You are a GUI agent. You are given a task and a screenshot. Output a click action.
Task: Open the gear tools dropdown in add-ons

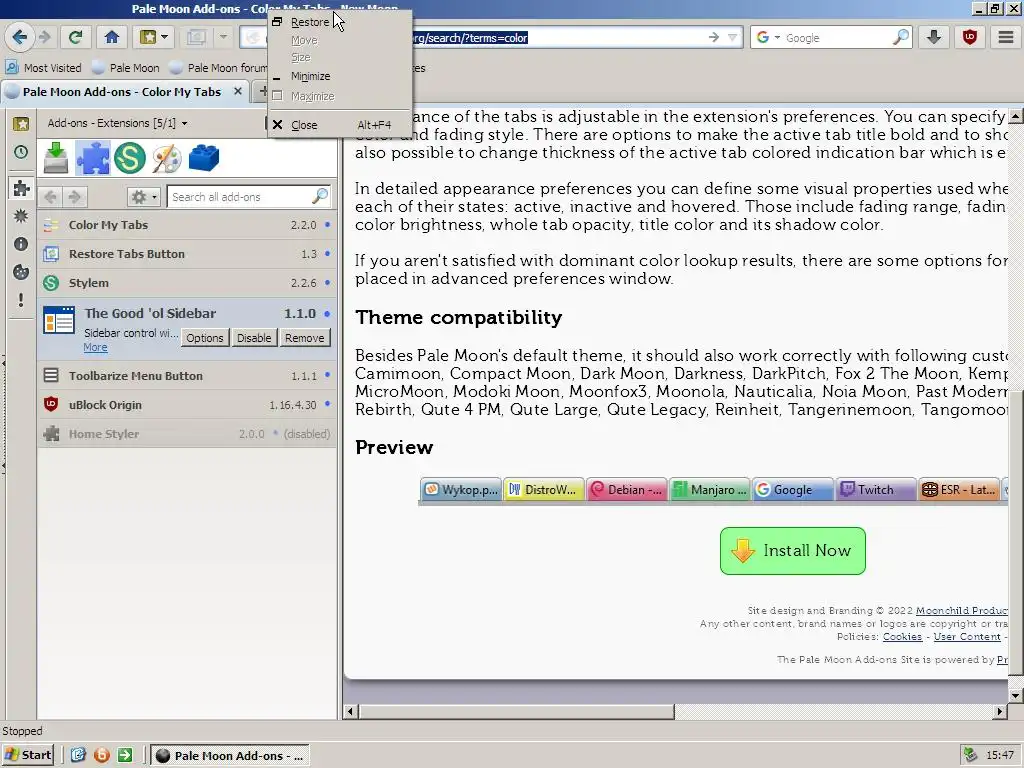point(144,197)
